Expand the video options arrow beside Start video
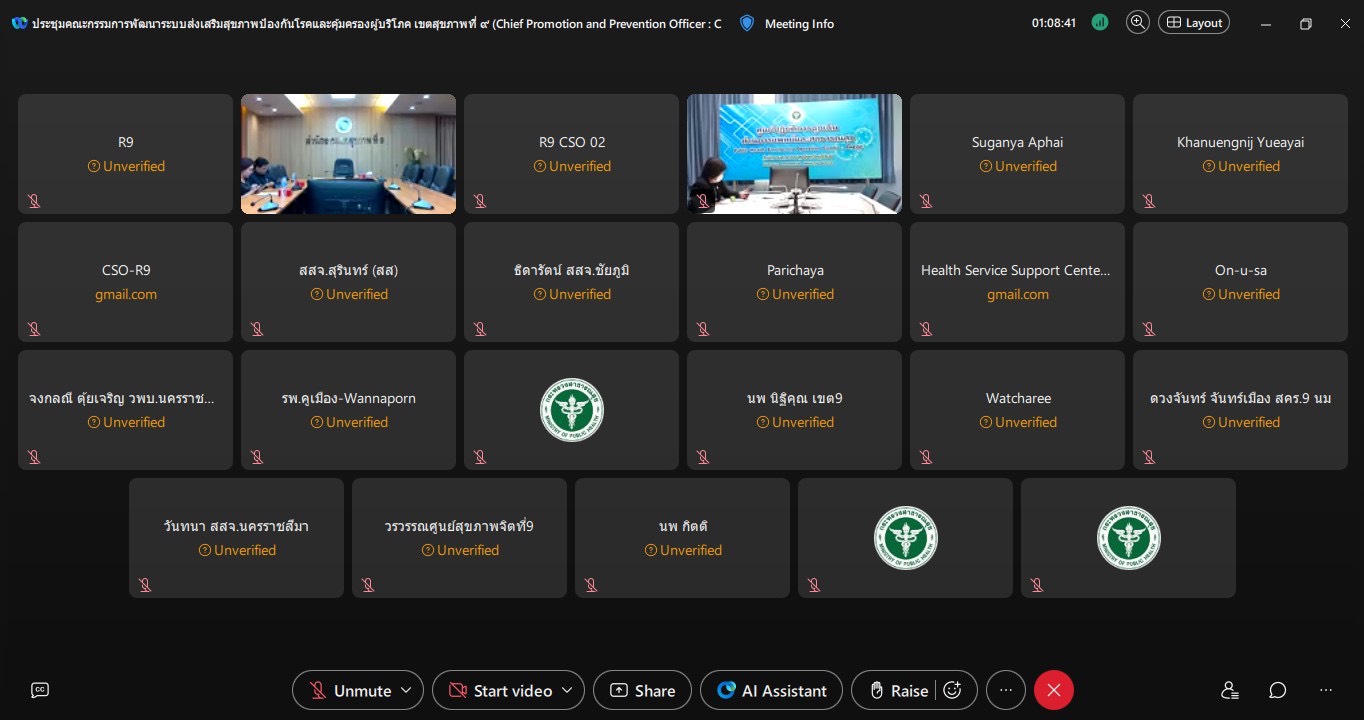This screenshot has width=1364, height=720. point(567,690)
